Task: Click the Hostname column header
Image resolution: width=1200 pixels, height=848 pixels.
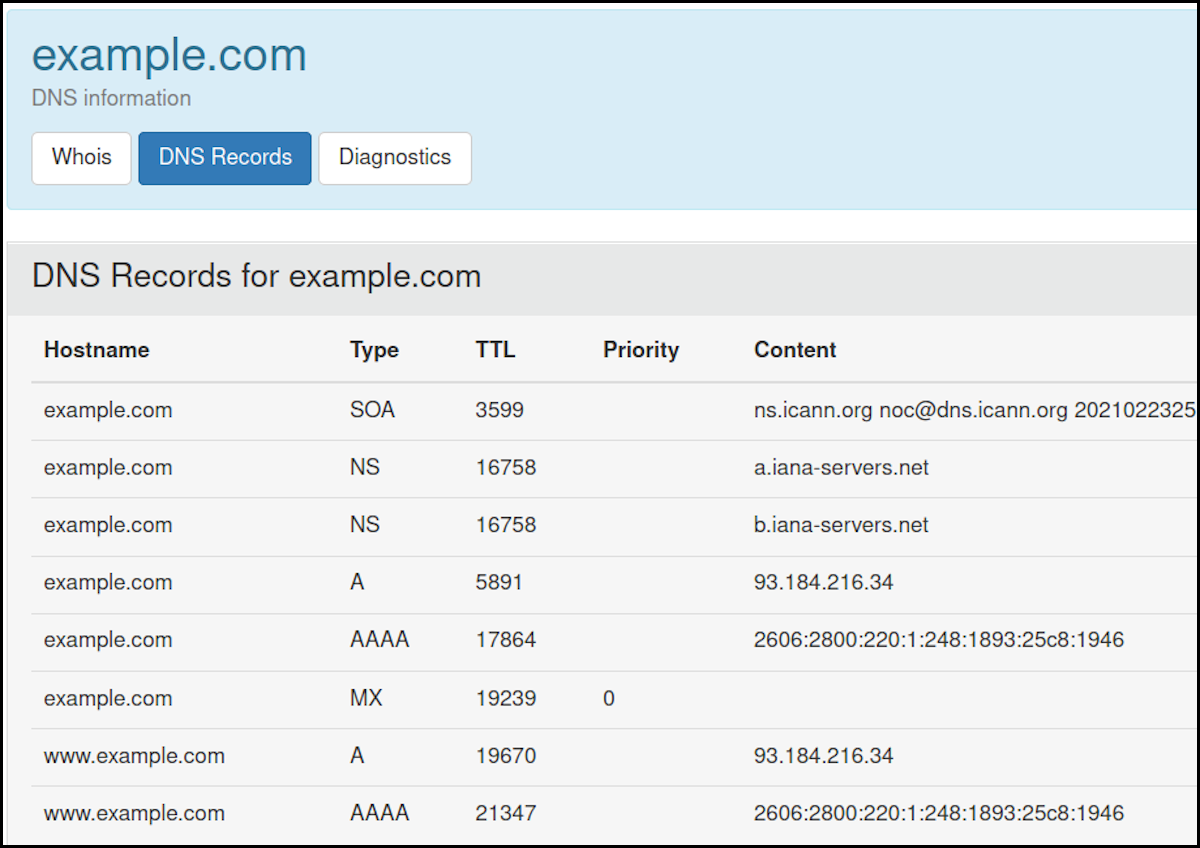Action: pyautogui.click(x=96, y=350)
